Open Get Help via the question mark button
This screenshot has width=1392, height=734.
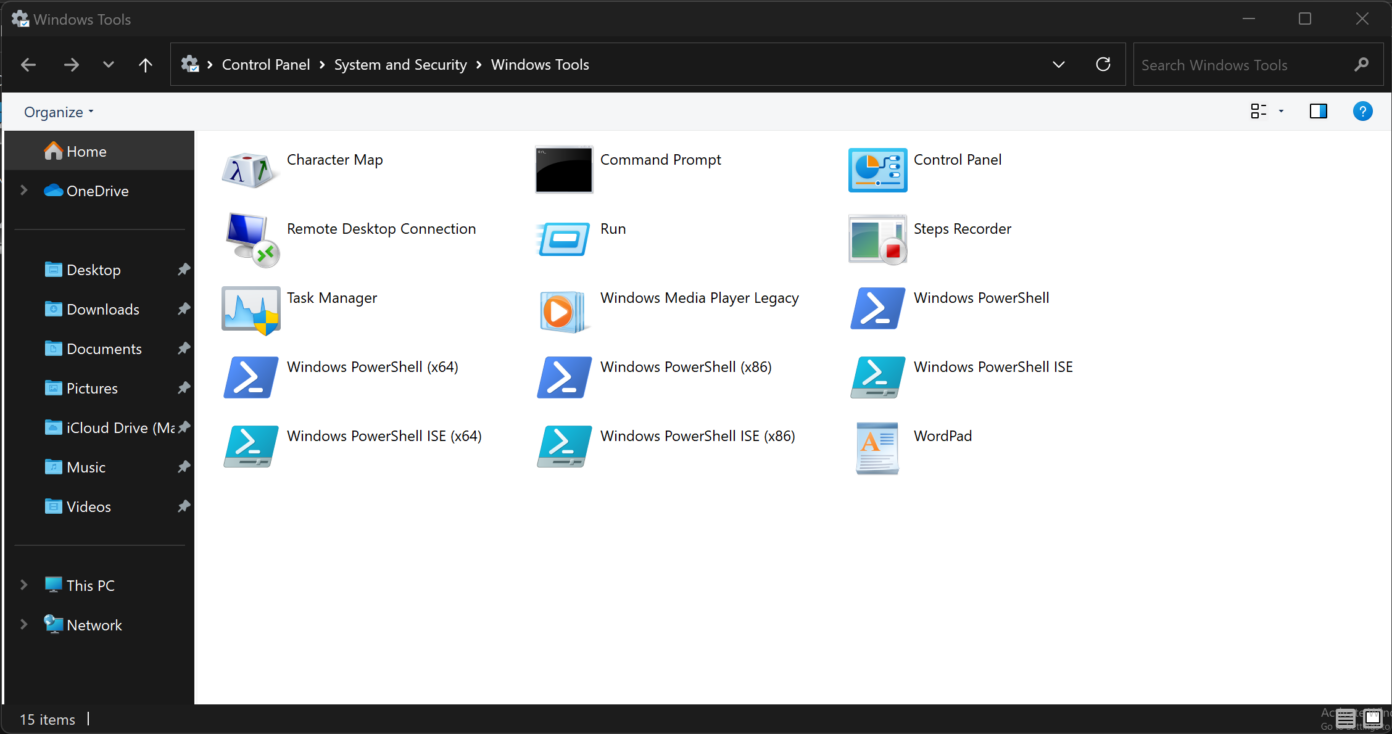(1362, 110)
